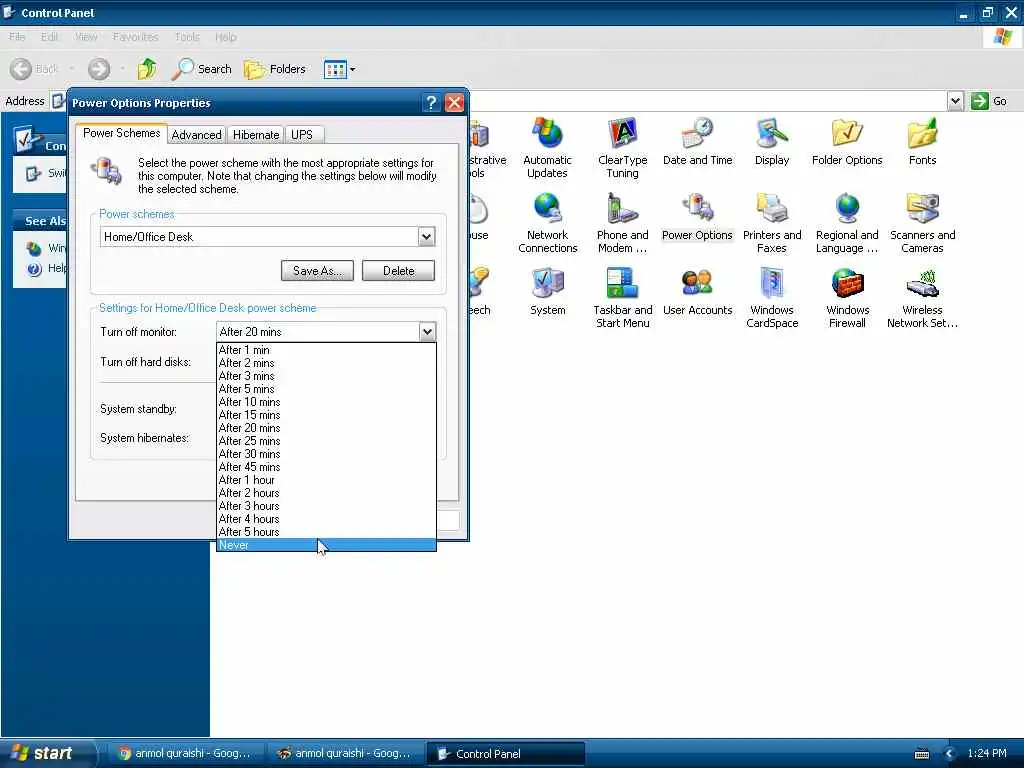
Task: Choose After 45 mins option
Action: coord(326,467)
